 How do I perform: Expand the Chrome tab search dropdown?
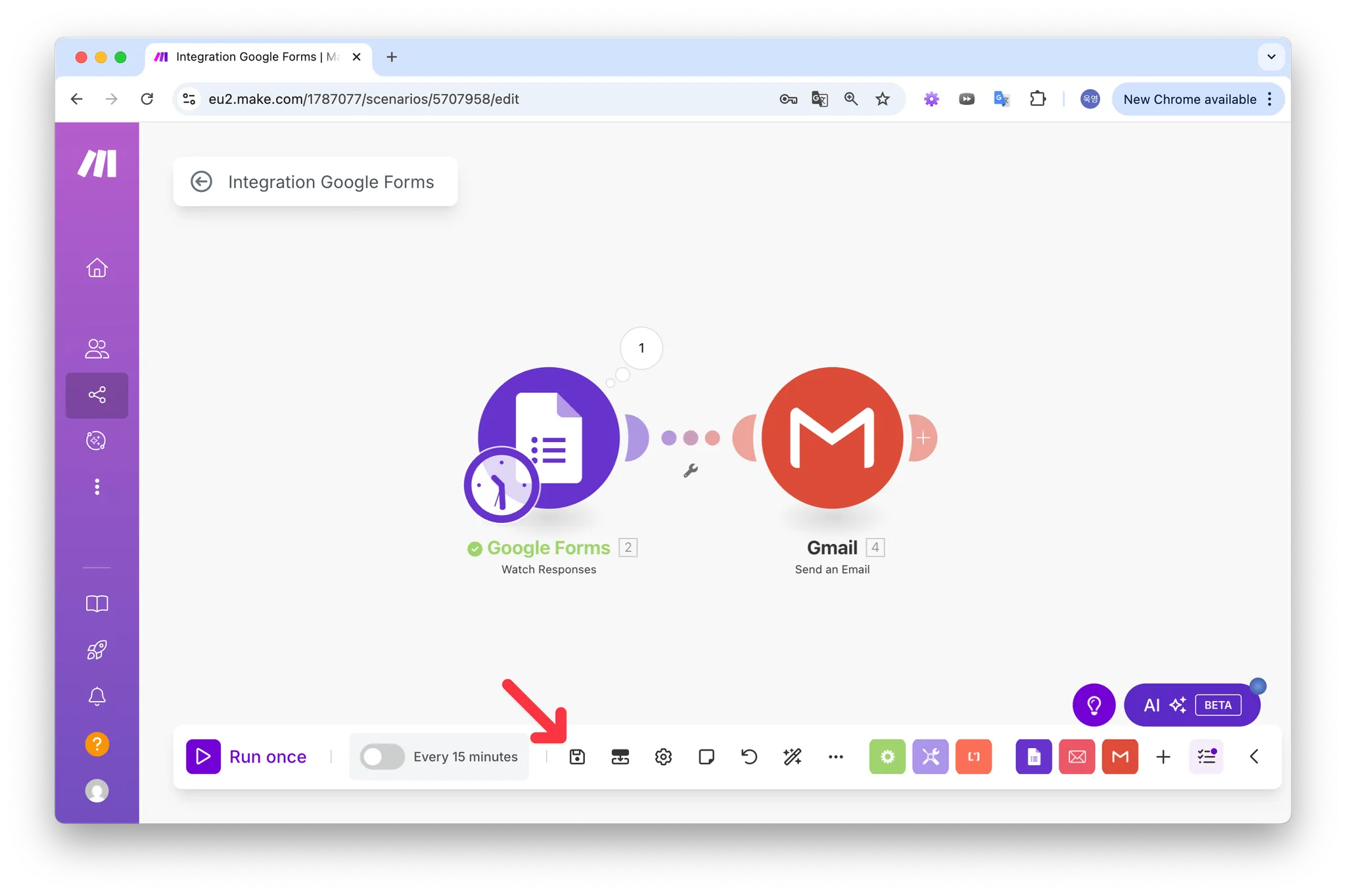point(1271,56)
